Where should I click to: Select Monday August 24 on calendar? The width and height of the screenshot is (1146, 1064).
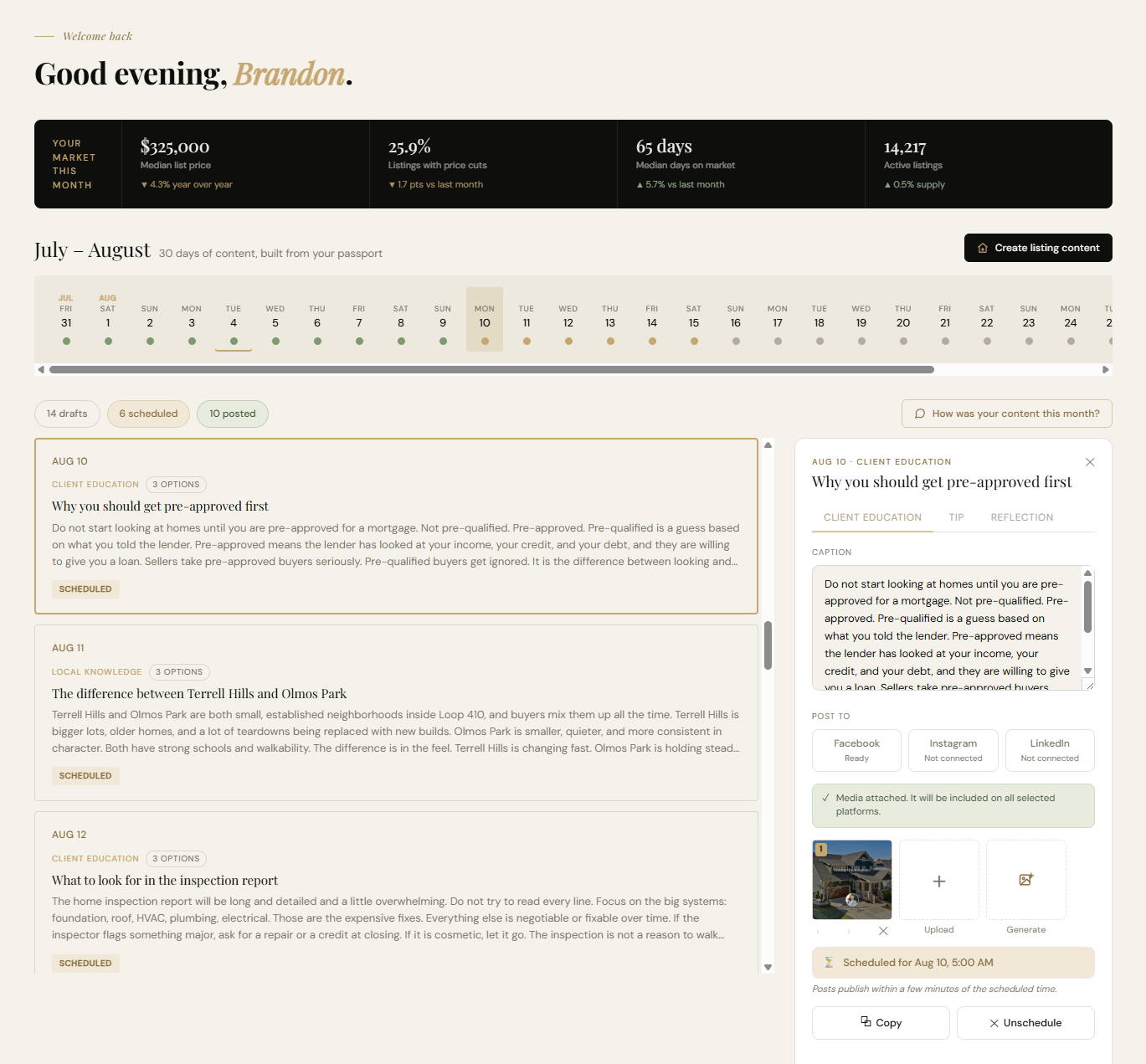pyautogui.click(x=1071, y=320)
